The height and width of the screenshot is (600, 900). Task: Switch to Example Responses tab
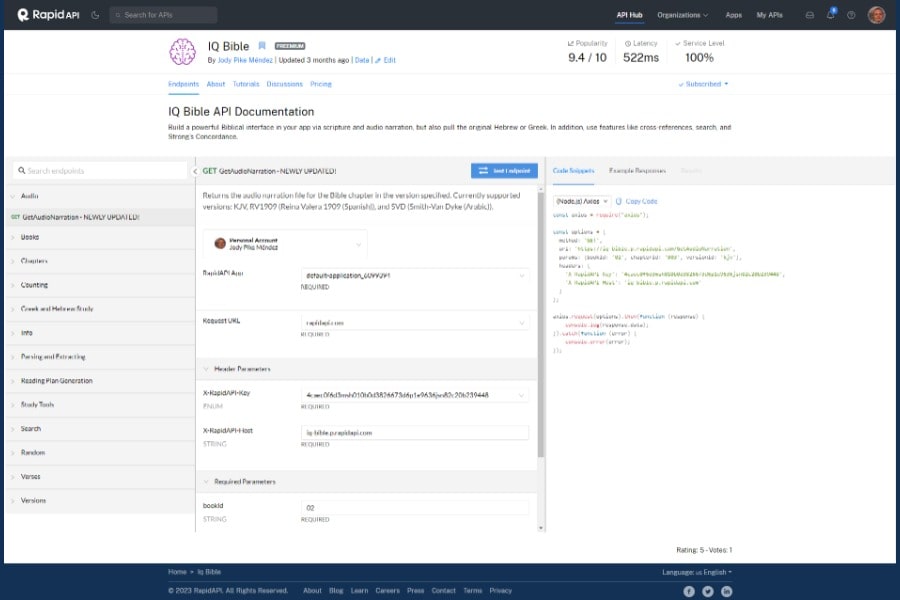(x=637, y=171)
